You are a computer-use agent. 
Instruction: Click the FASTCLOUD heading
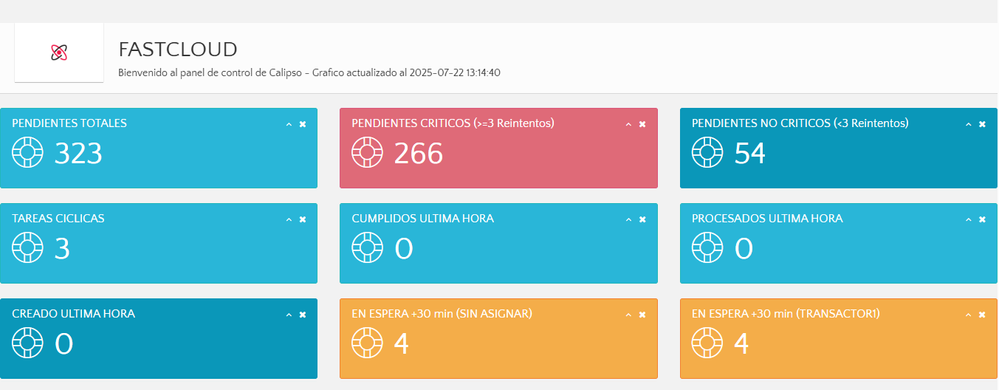point(178,49)
